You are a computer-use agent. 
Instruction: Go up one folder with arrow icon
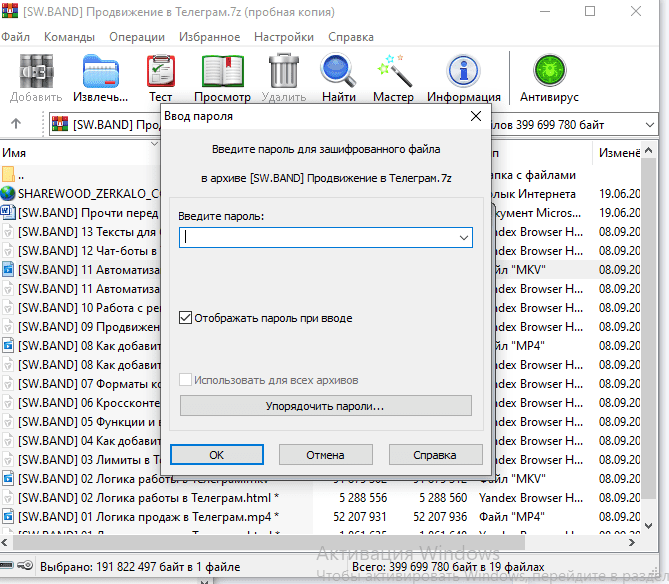[16, 125]
